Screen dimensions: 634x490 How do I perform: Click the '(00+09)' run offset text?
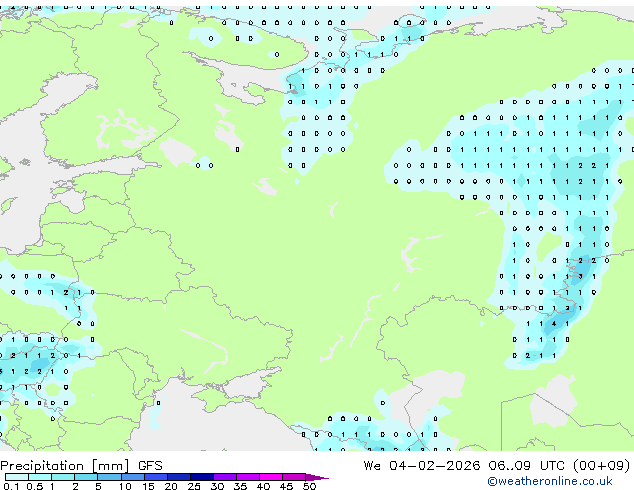(602, 466)
